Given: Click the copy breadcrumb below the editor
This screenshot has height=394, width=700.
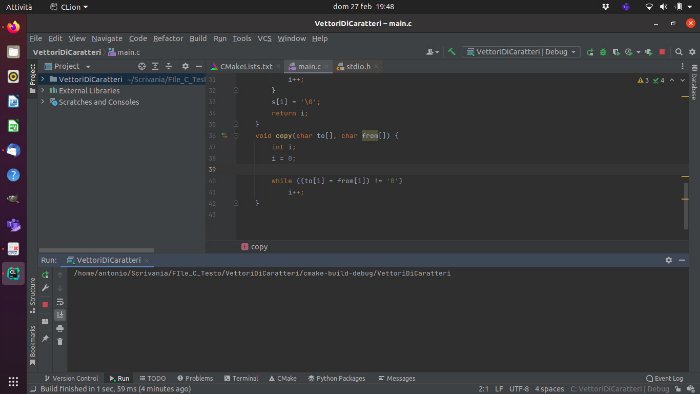Looking at the screenshot, I should pyautogui.click(x=254, y=247).
